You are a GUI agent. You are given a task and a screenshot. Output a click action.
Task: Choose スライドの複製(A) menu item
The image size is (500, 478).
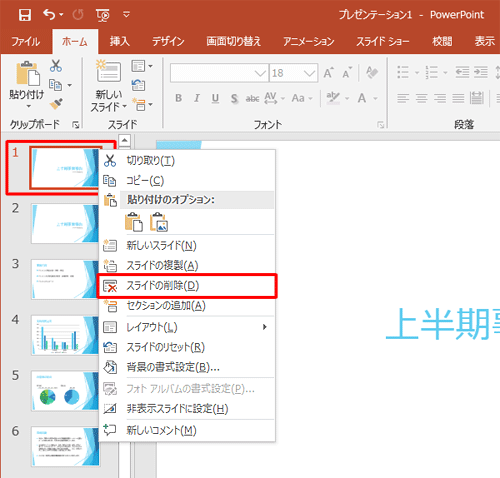tap(187, 266)
